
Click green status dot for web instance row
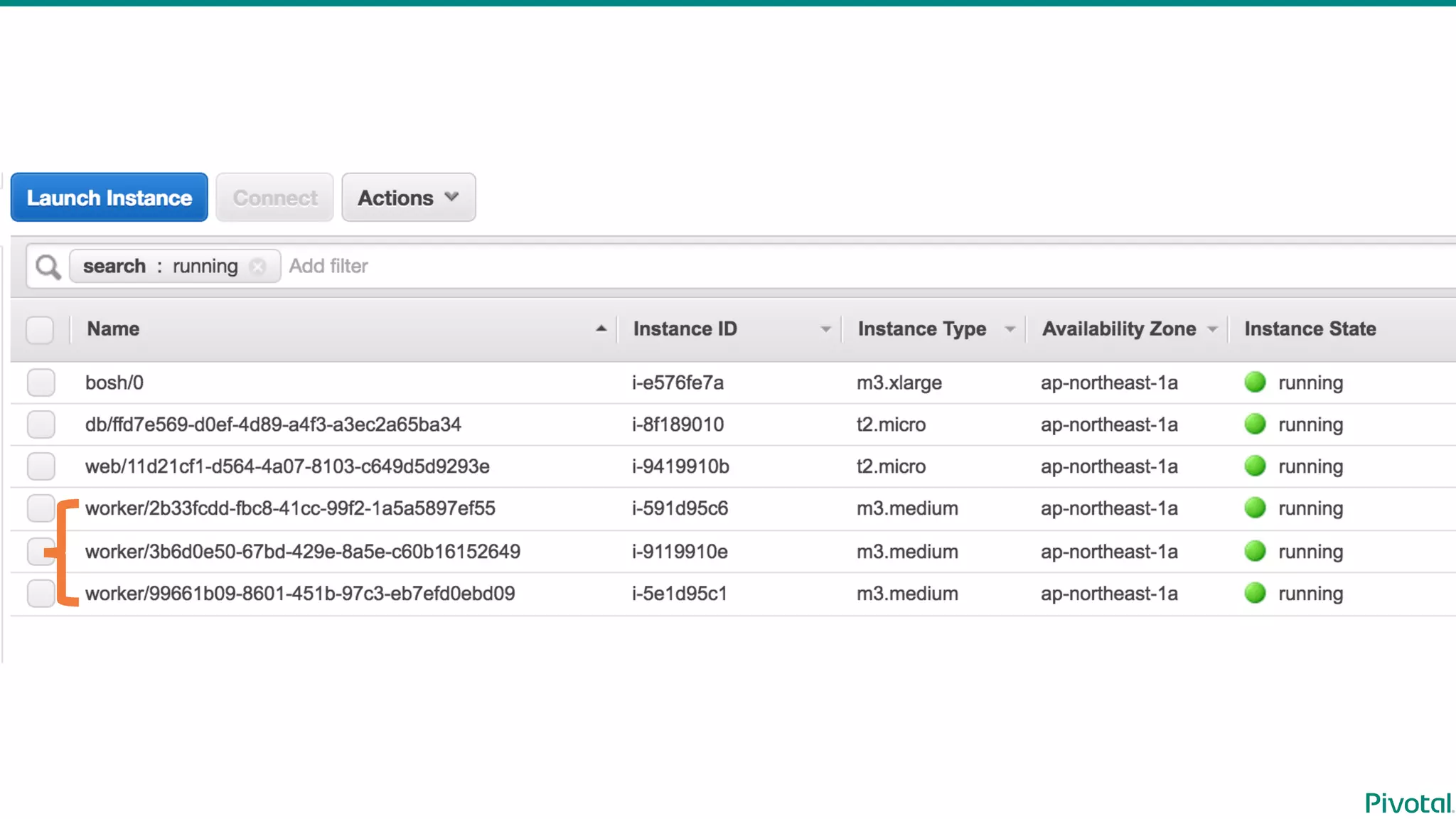[1255, 466]
